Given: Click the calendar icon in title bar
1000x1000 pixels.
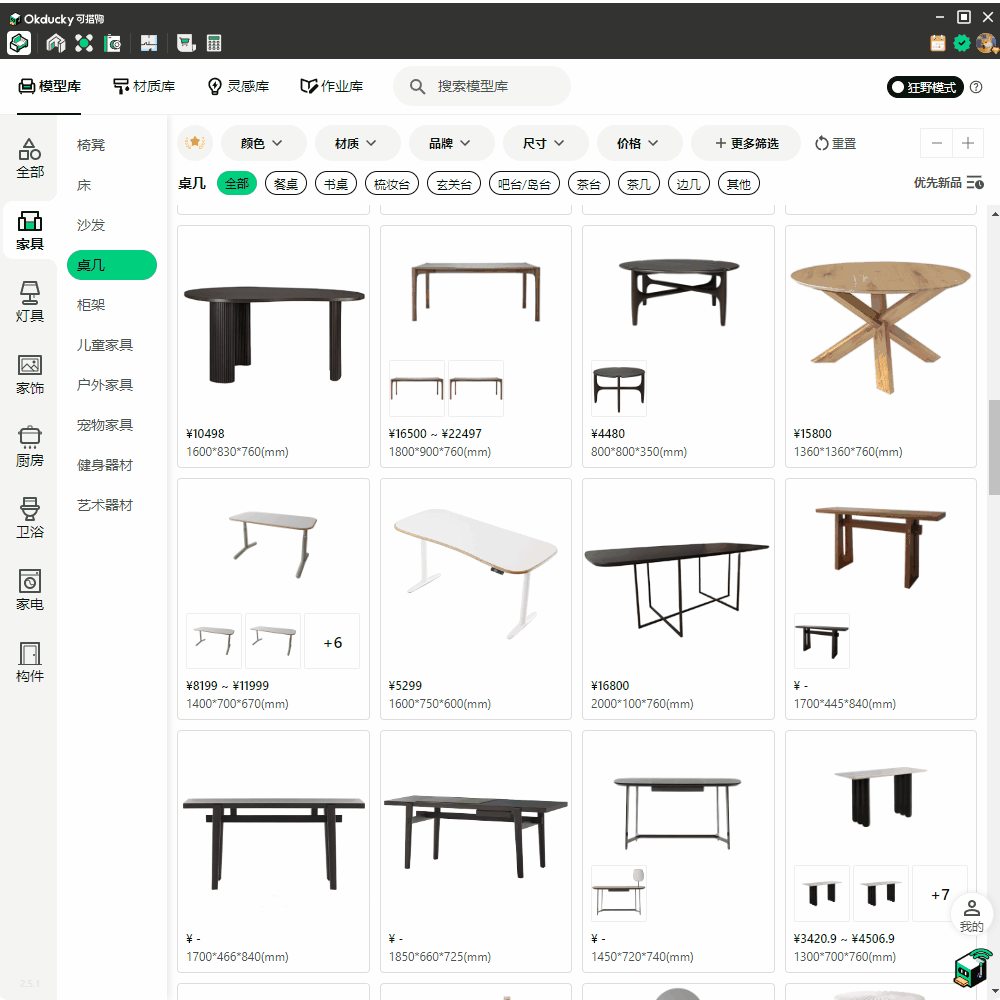Looking at the screenshot, I should 937,43.
